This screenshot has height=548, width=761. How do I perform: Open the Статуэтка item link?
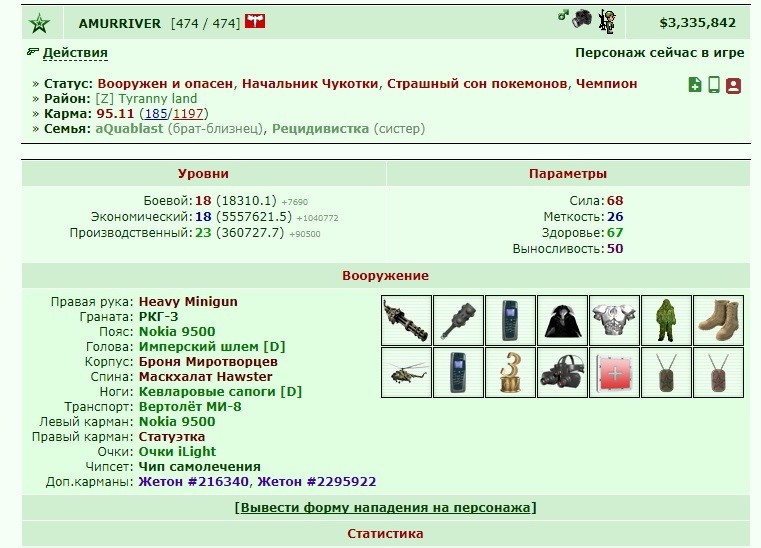click(172, 436)
